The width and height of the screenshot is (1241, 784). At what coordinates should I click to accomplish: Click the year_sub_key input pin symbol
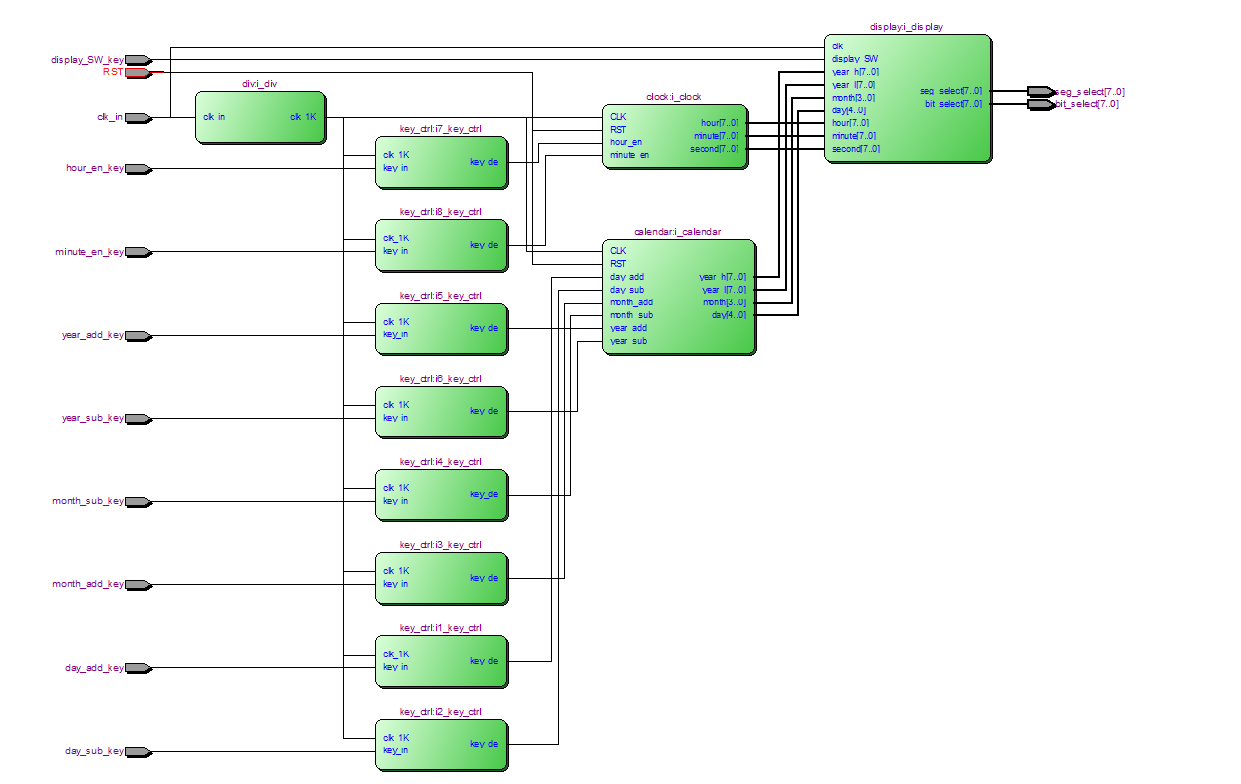pos(138,418)
